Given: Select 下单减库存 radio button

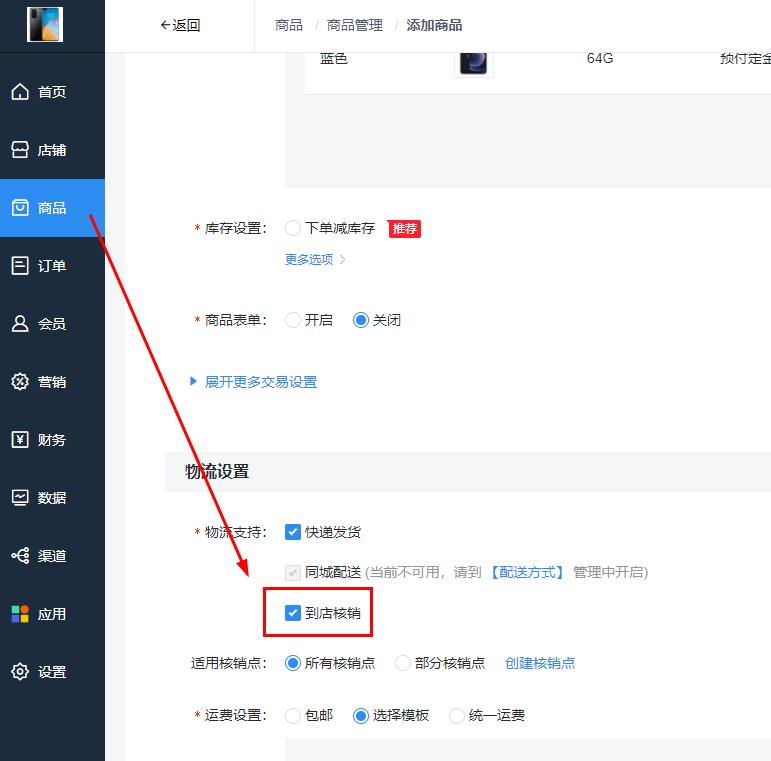Looking at the screenshot, I should (293, 228).
